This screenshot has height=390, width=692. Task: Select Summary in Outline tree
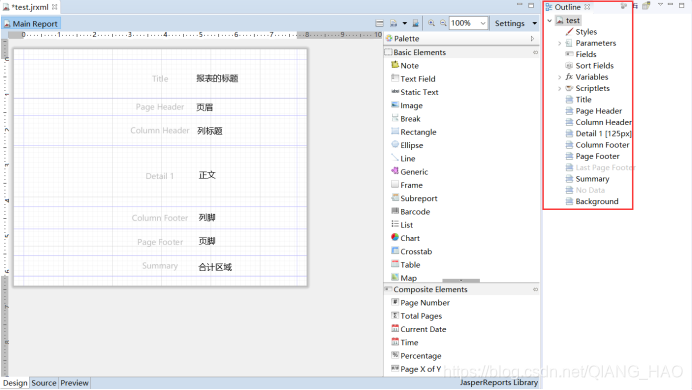point(587,179)
